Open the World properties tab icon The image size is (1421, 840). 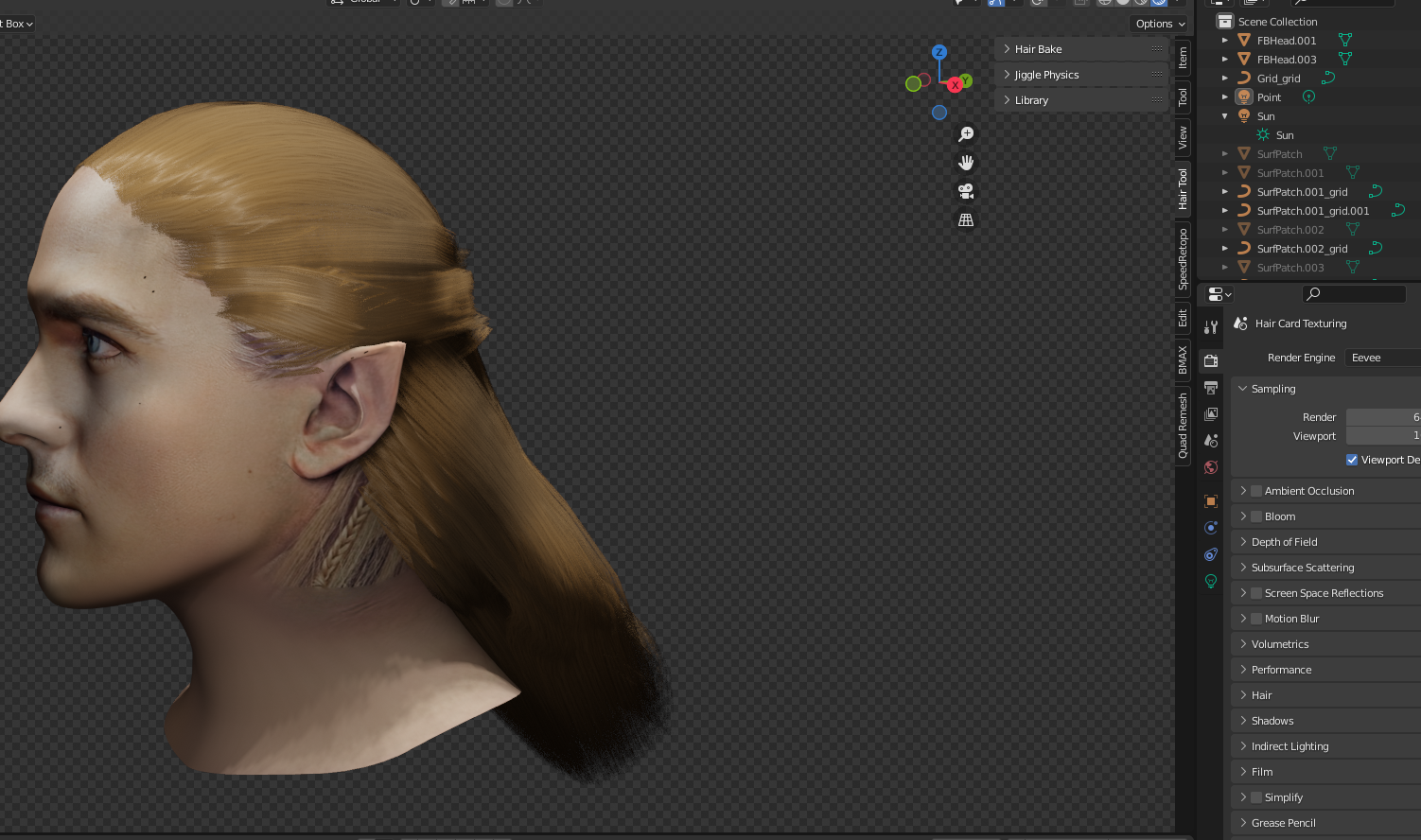pyautogui.click(x=1211, y=467)
